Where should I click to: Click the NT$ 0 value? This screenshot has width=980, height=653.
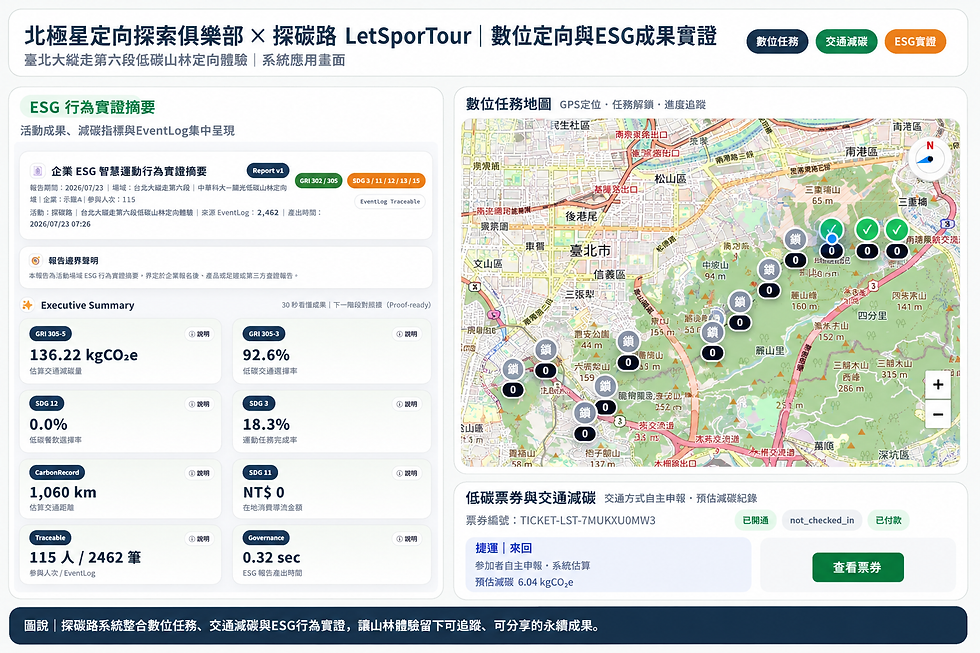tap(264, 492)
